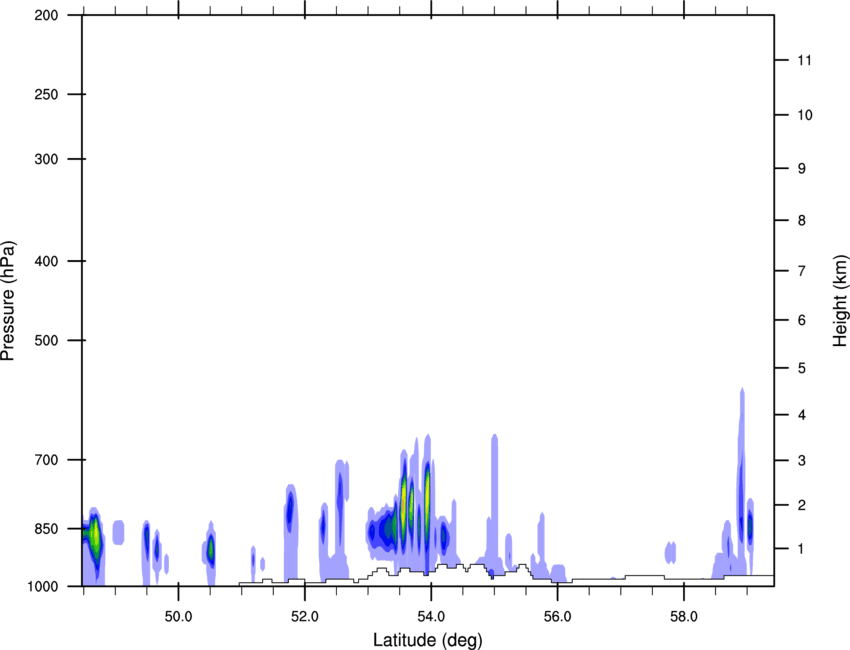Click the 1 km height label

pos(802,549)
